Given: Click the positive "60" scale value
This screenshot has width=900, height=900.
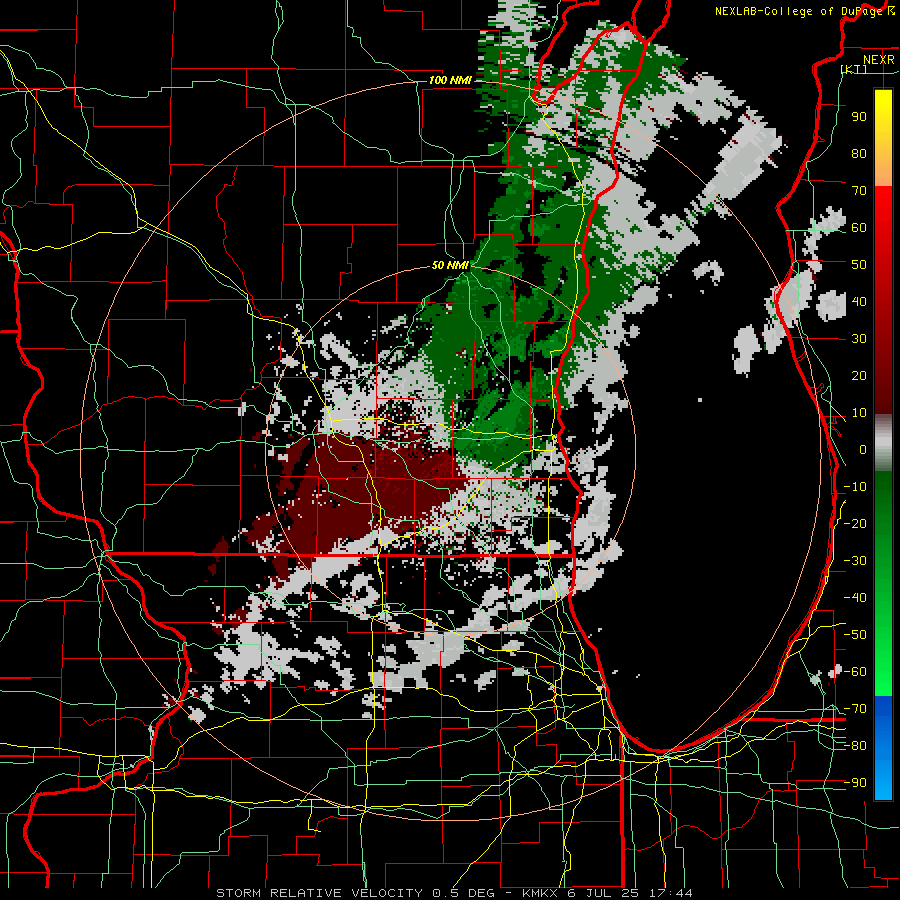Looking at the screenshot, I should coord(859,228).
